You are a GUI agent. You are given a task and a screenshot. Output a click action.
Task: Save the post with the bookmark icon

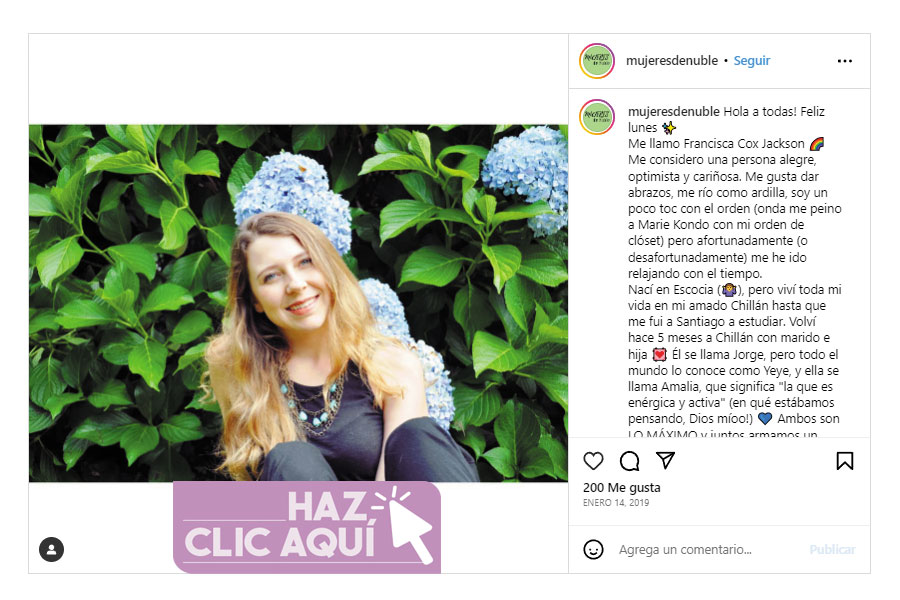(844, 460)
